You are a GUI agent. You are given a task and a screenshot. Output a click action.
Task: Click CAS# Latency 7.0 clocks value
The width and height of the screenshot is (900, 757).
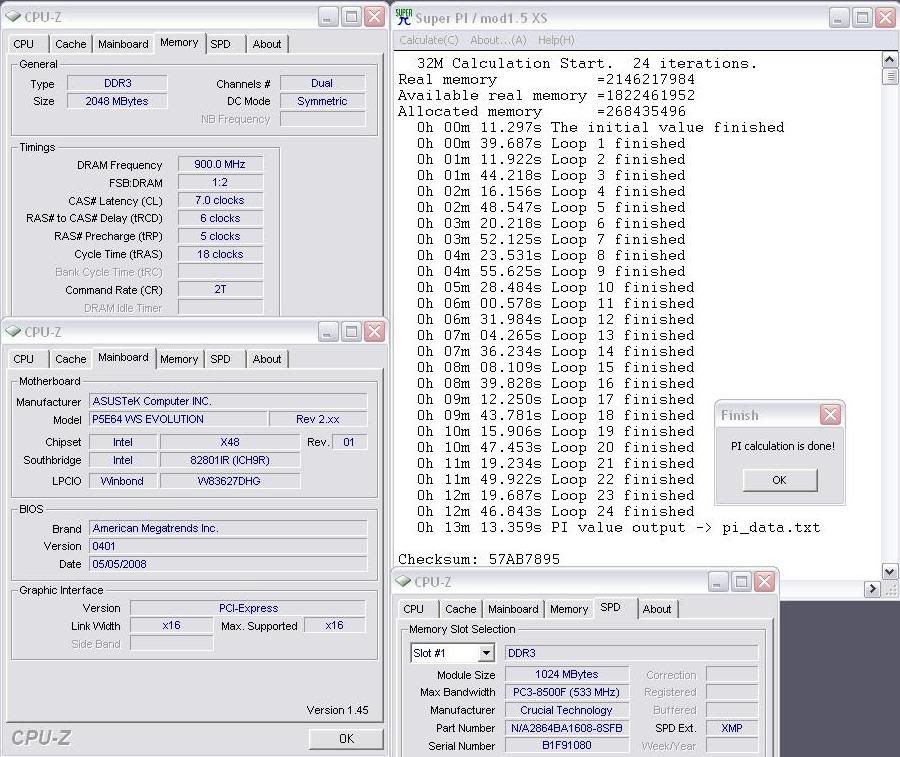coord(220,200)
